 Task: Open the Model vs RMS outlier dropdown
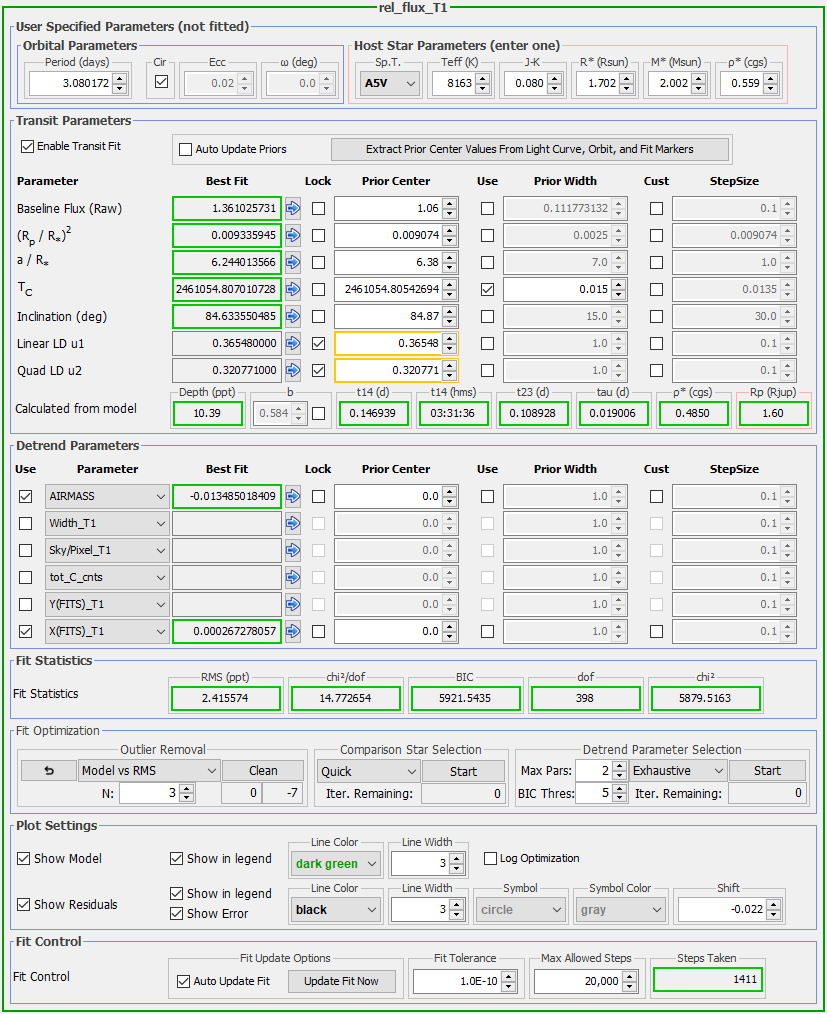click(149, 771)
